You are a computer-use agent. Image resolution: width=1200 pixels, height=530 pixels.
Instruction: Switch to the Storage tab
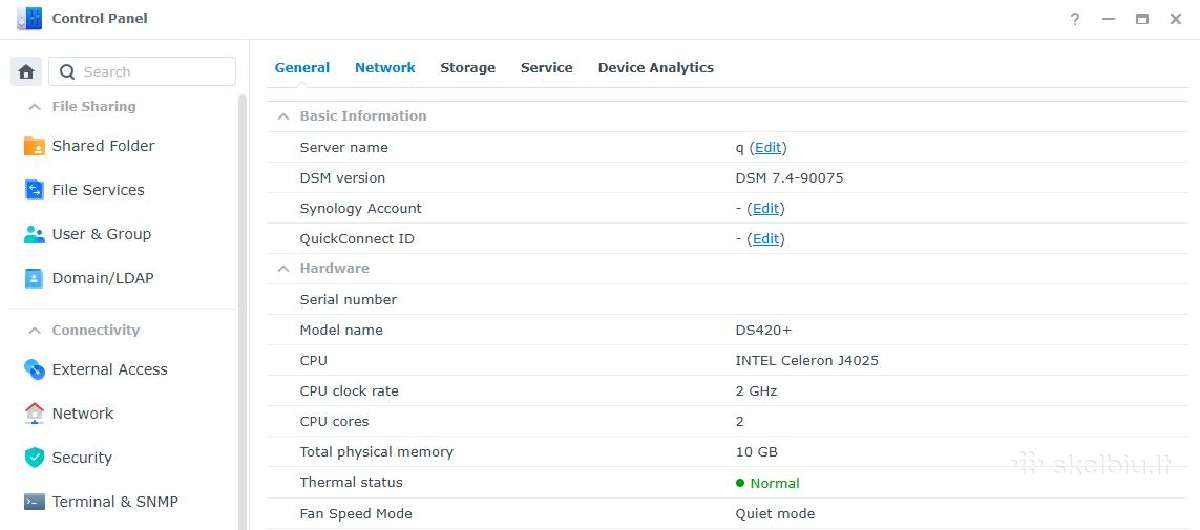click(x=468, y=68)
